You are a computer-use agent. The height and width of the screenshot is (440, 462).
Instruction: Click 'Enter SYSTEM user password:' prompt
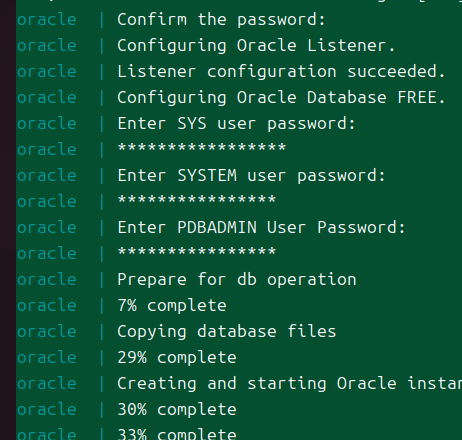(251, 176)
